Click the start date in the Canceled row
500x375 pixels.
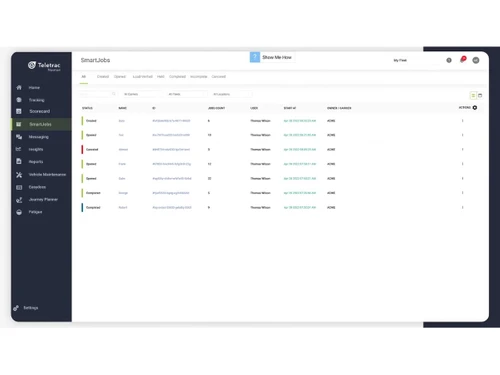300,149
